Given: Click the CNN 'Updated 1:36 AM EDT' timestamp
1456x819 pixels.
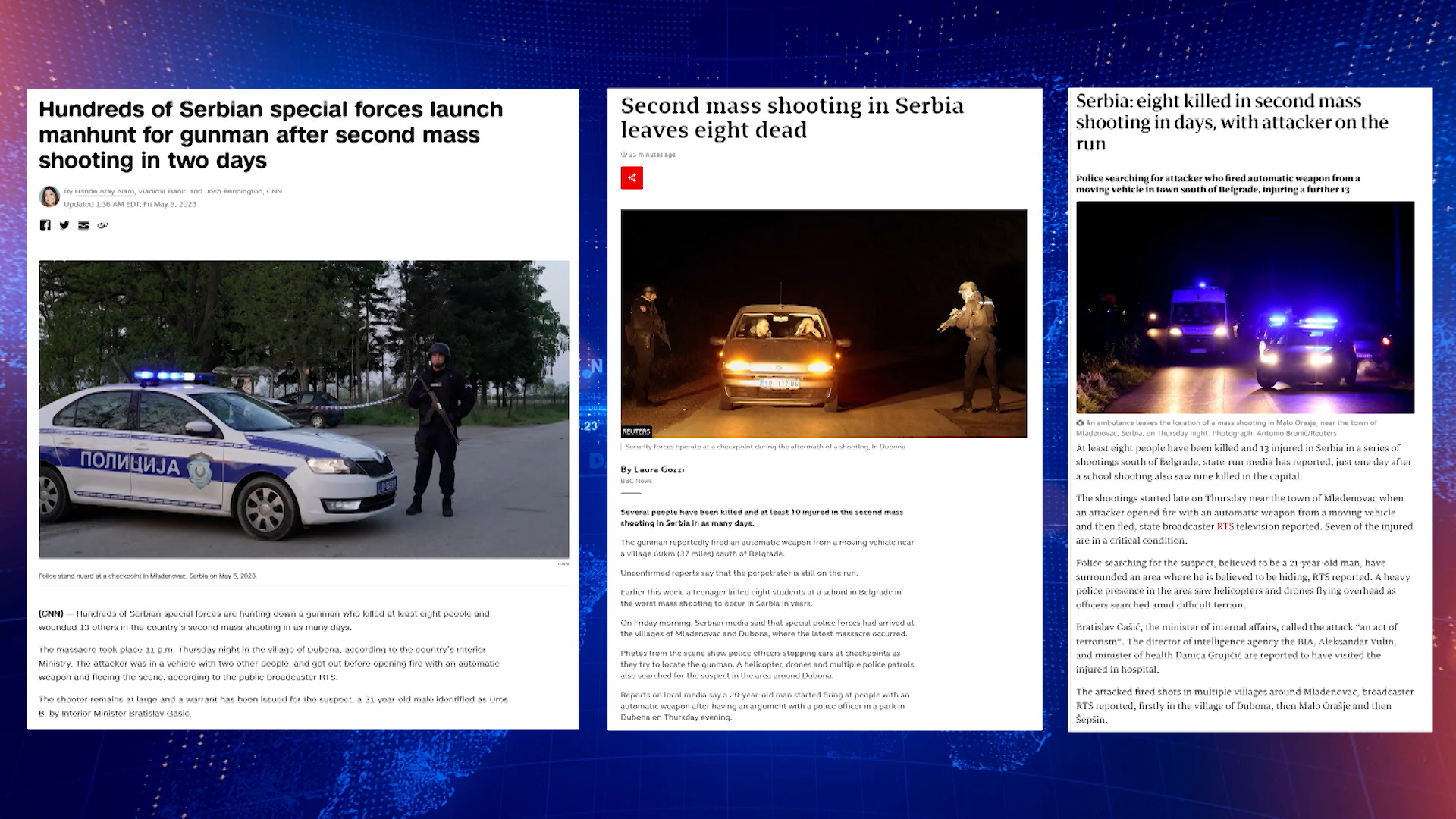Looking at the screenshot, I should point(130,204).
